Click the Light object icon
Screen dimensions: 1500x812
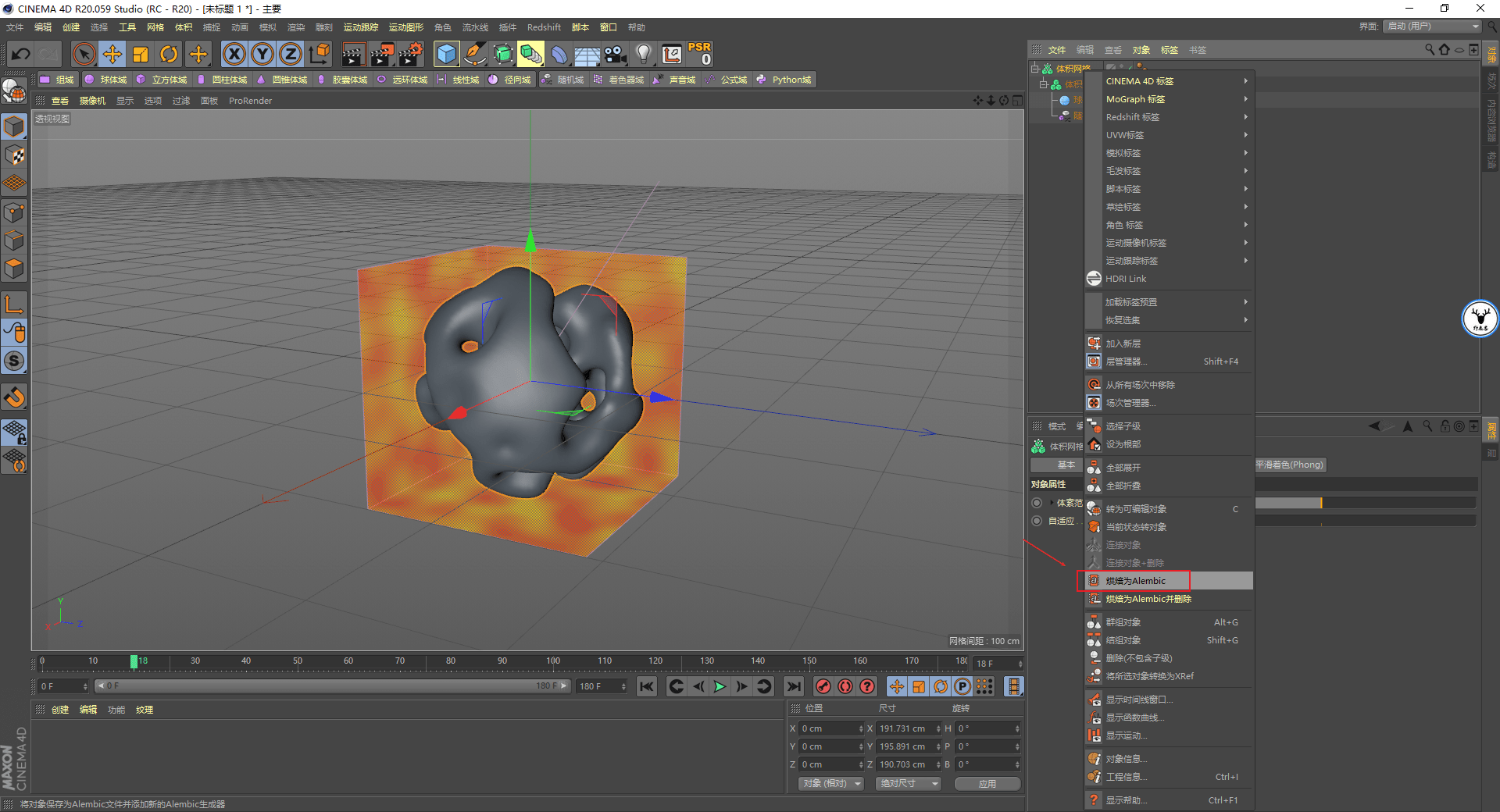point(643,54)
